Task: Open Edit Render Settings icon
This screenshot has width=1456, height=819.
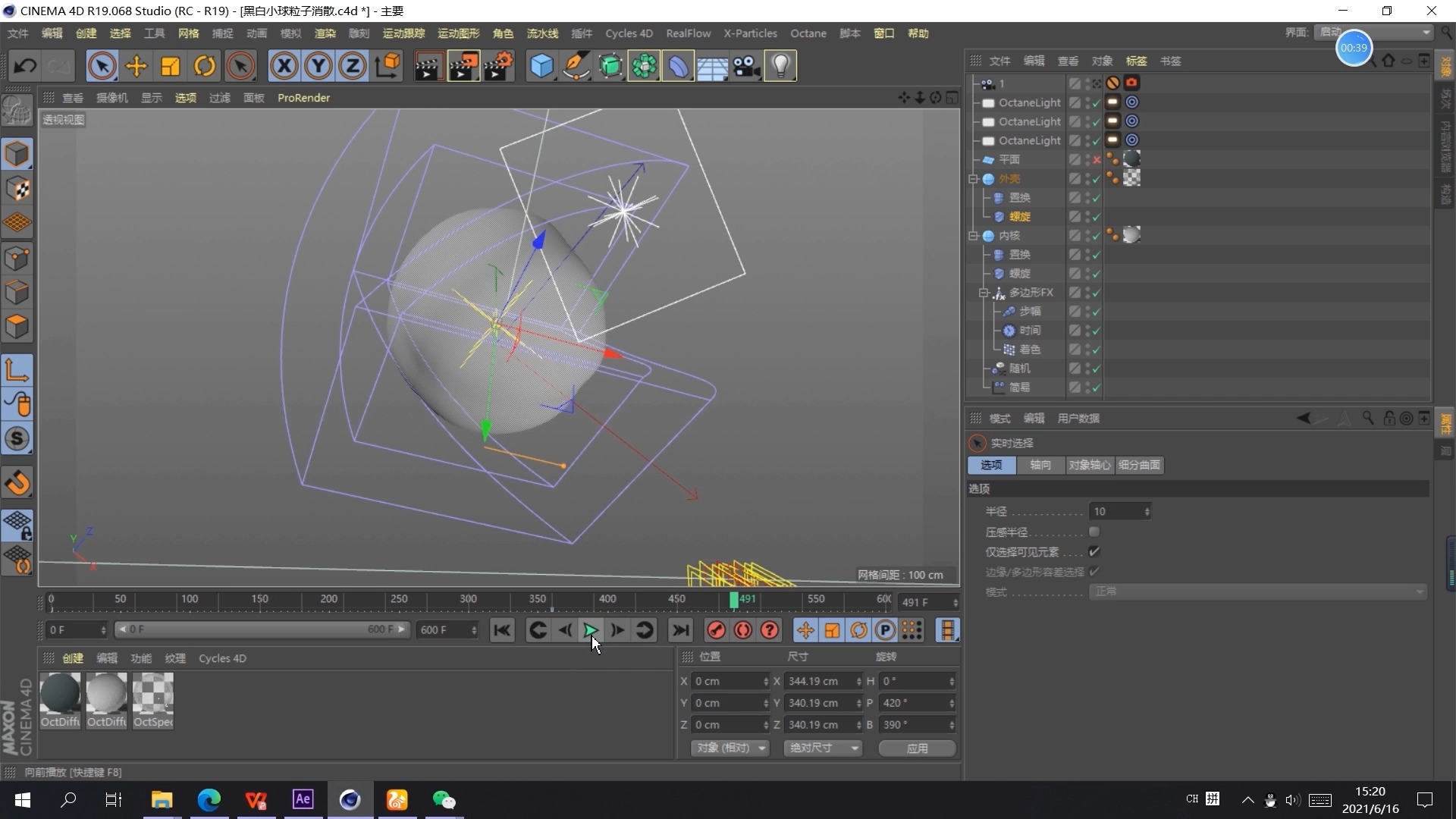Action: [x=499, y=66]
